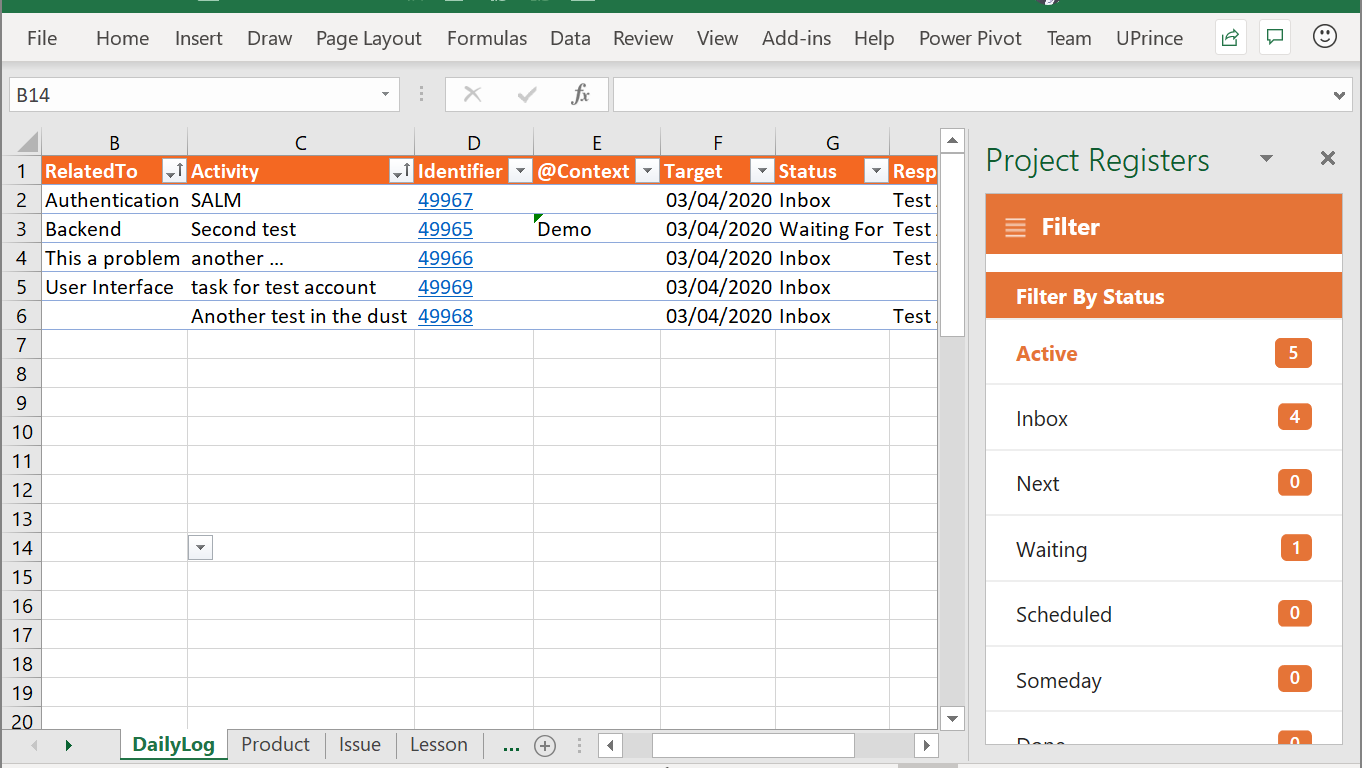Filter by Scheduled status
Image resolution: width=1366 pixels, height=768 pixels.
click(1164, 614)
